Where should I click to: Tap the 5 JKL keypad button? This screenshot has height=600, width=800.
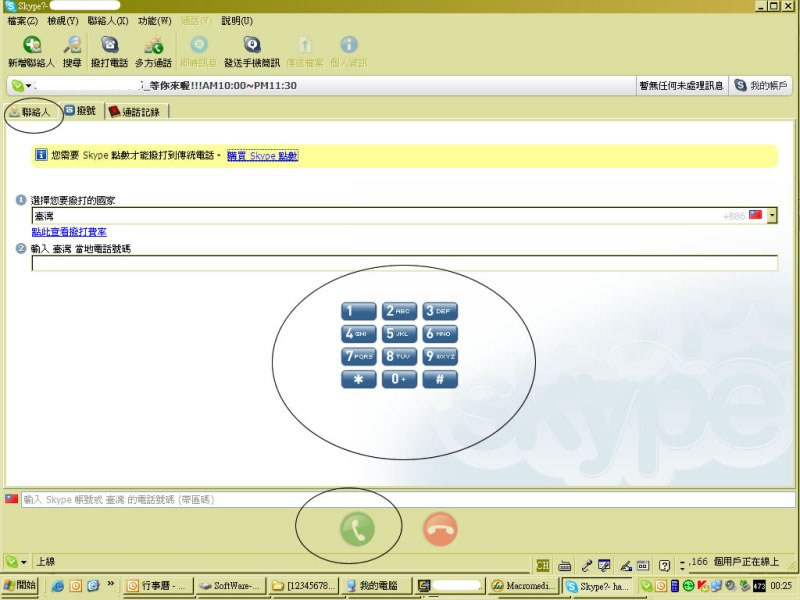point(399,334)
